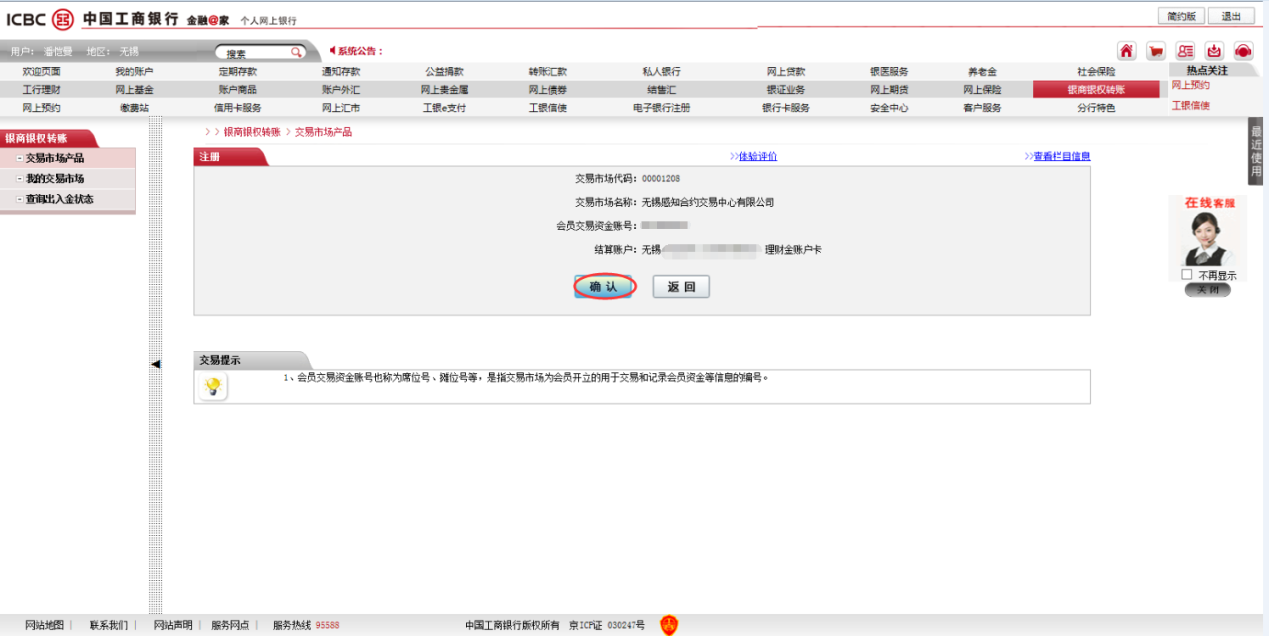Open the 服务网点 footer link
Screen dimensions: 1269x636
[x=230, y=625]
